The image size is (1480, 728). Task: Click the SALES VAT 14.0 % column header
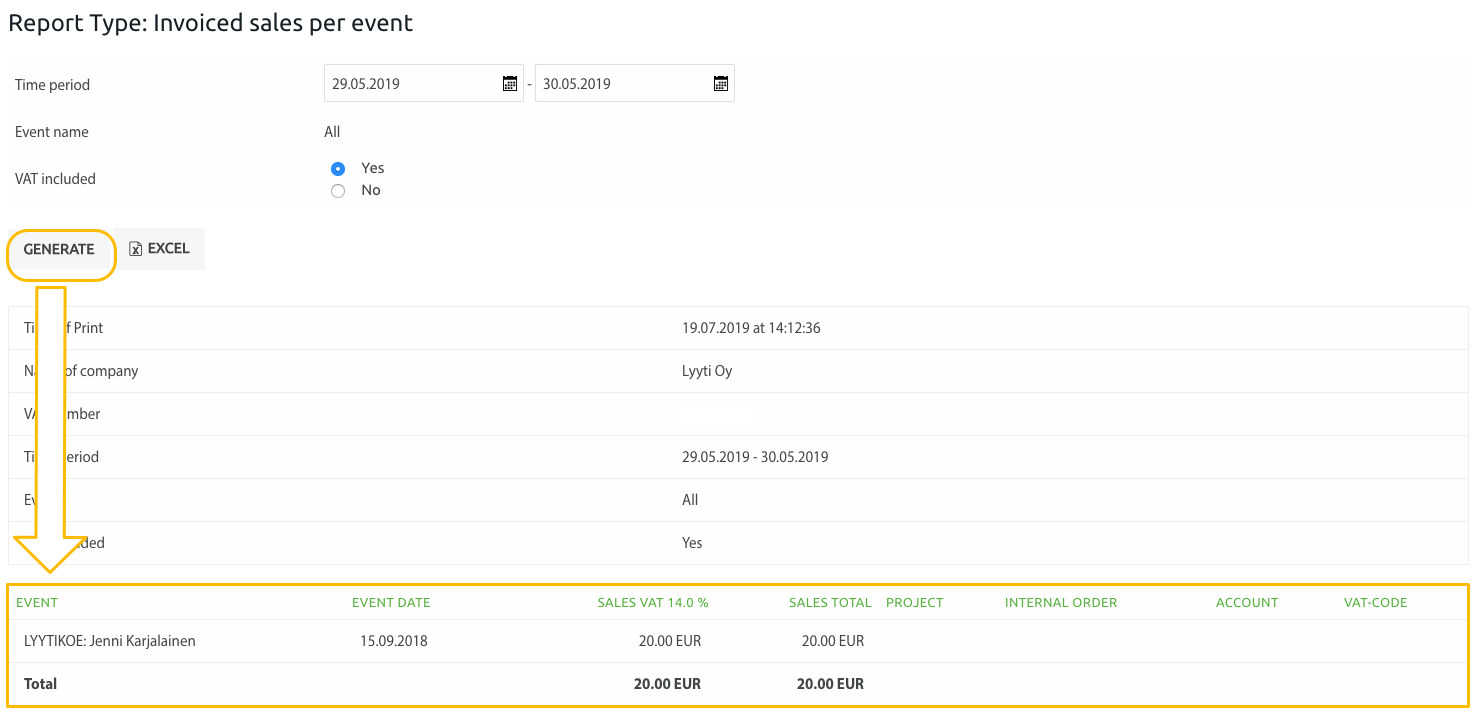coord(653,602)
